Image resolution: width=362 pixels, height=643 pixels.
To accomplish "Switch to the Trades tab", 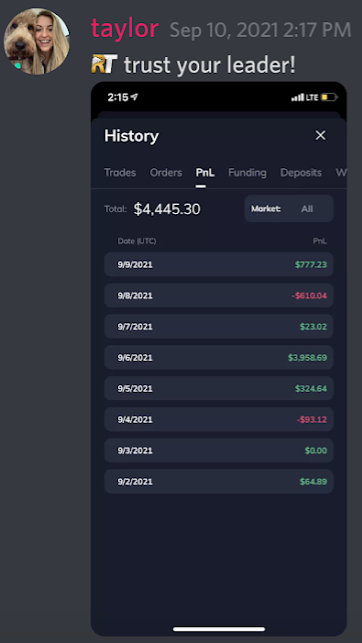I will point(120,173).
